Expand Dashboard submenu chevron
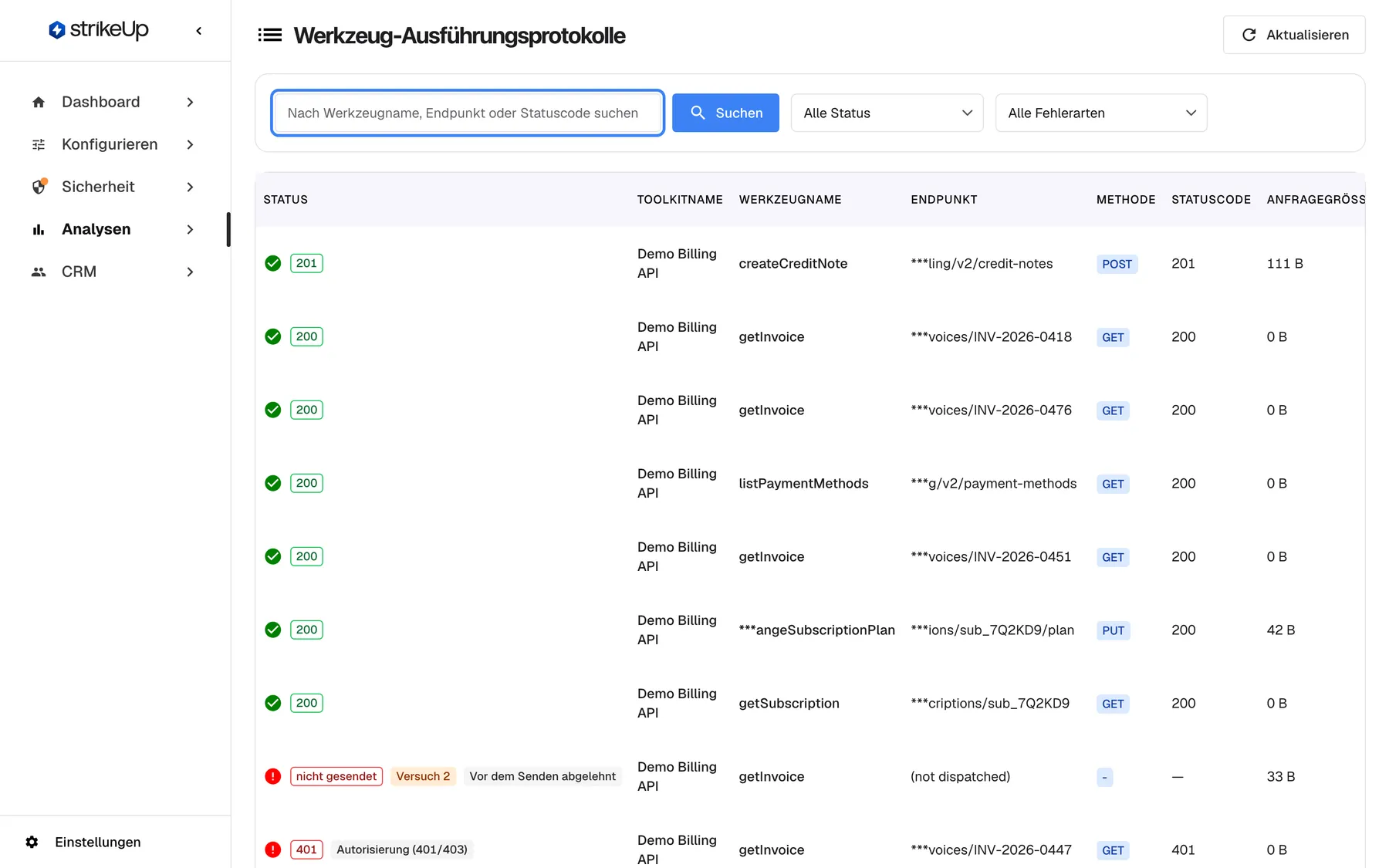This screenshot has height=868, width=1389. [x=190, y=102]
